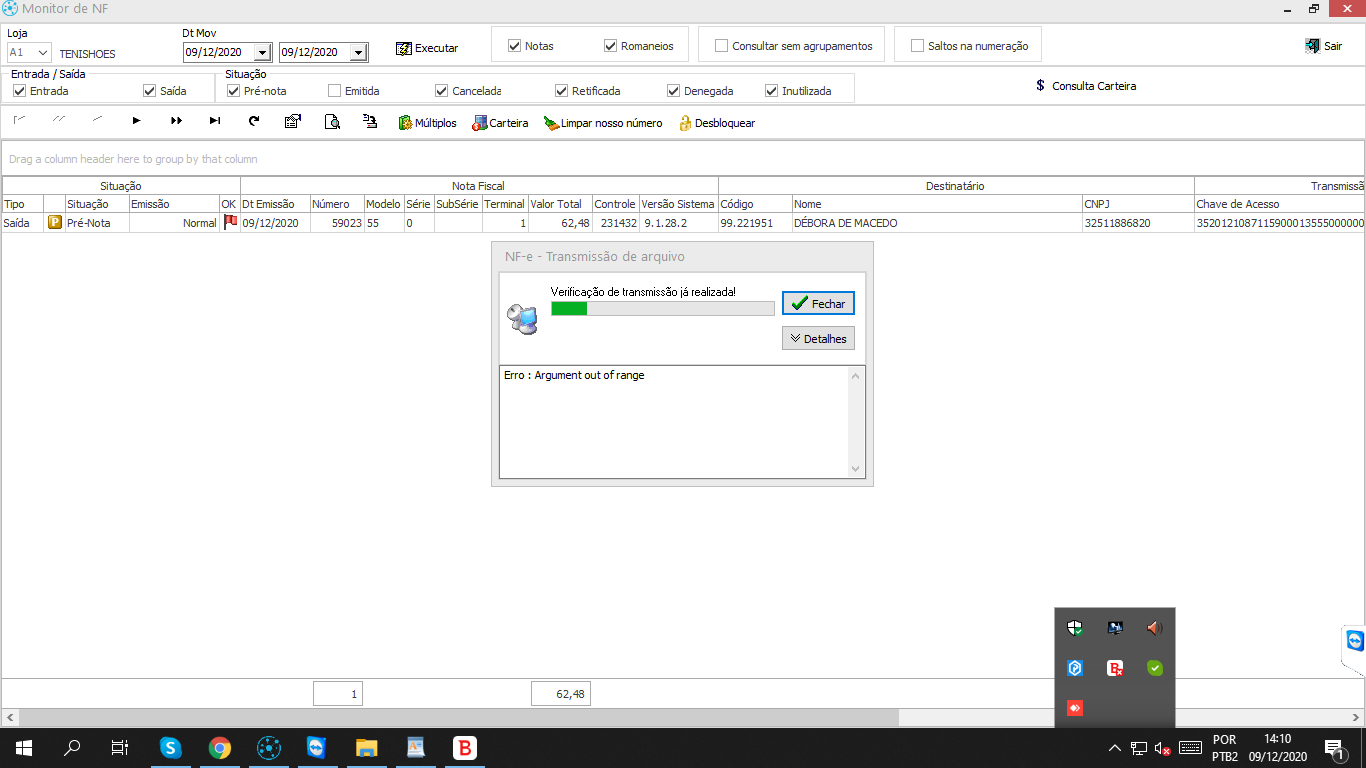Viewport: 1366px width, 768px height.
Task: Toggle the Cancelada checkbox
Action: click(x=441, y=91)
